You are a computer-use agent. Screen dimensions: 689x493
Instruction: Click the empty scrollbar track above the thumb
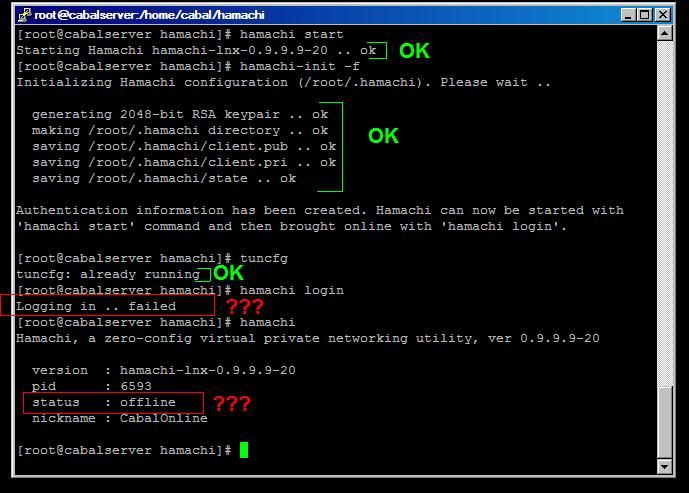coord(667,200)
